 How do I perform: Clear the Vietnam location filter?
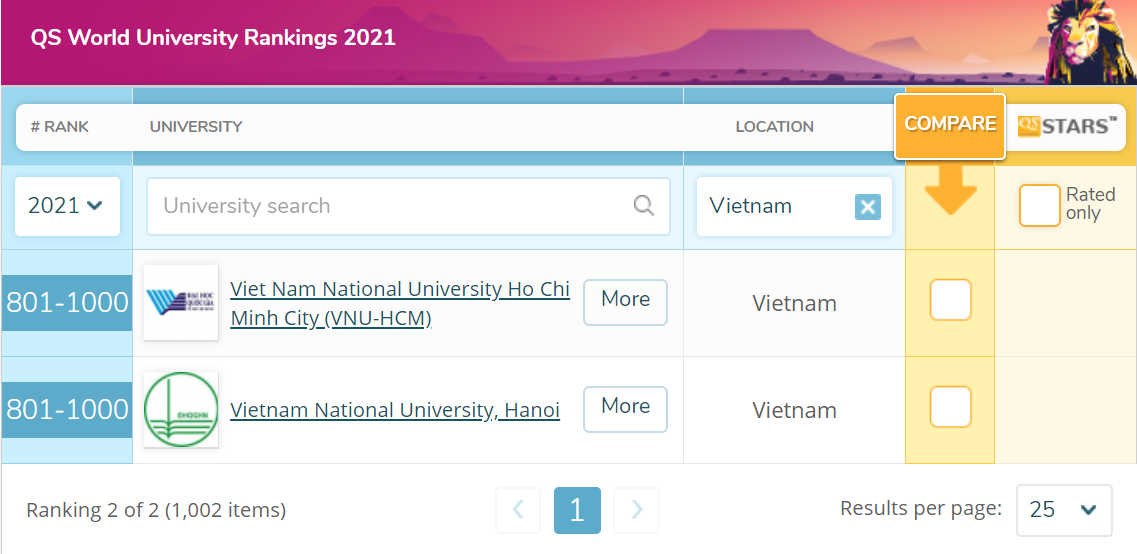[x=868, y=207]
